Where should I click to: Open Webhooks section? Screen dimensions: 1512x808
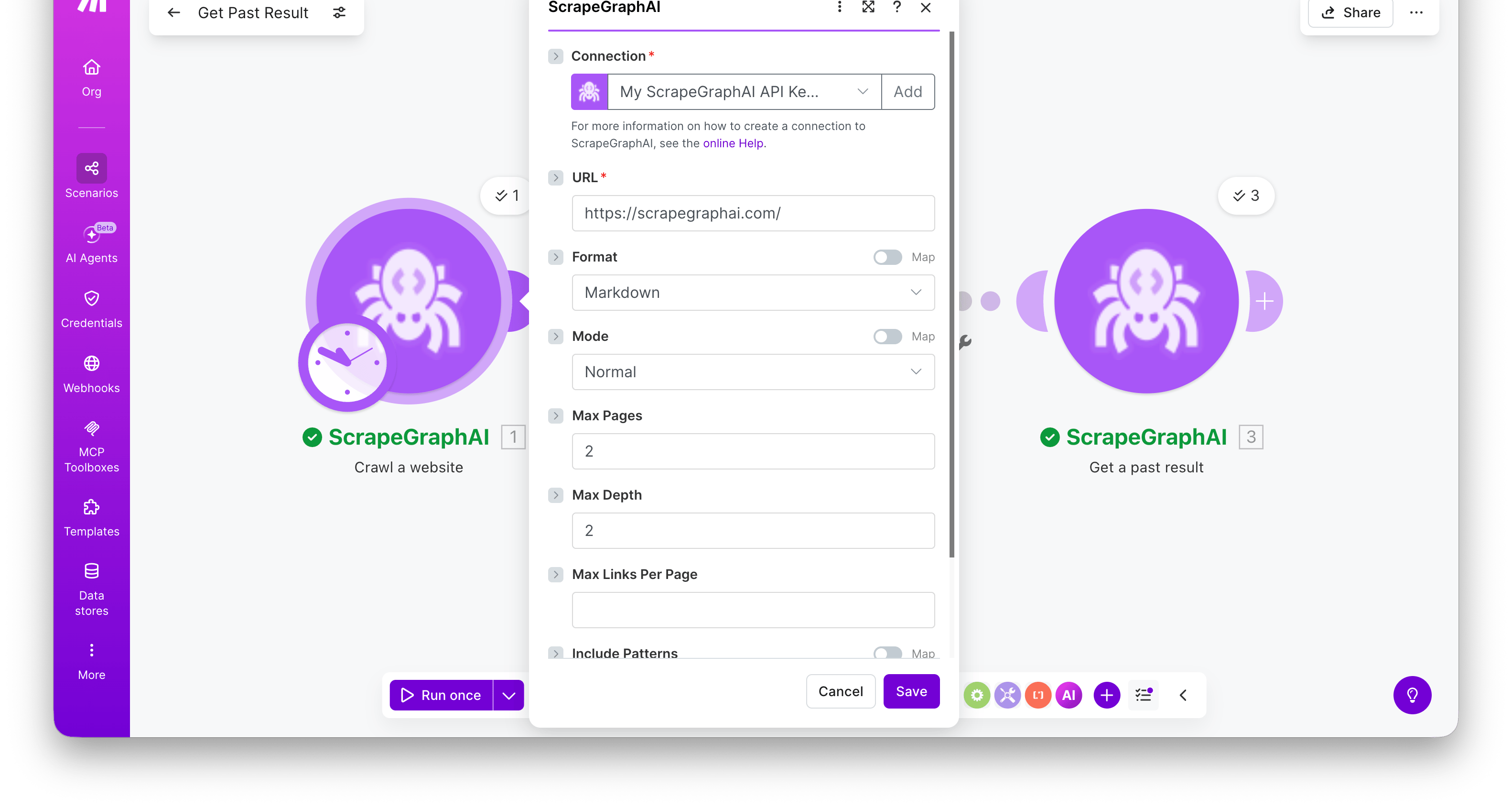coord(92,374)
